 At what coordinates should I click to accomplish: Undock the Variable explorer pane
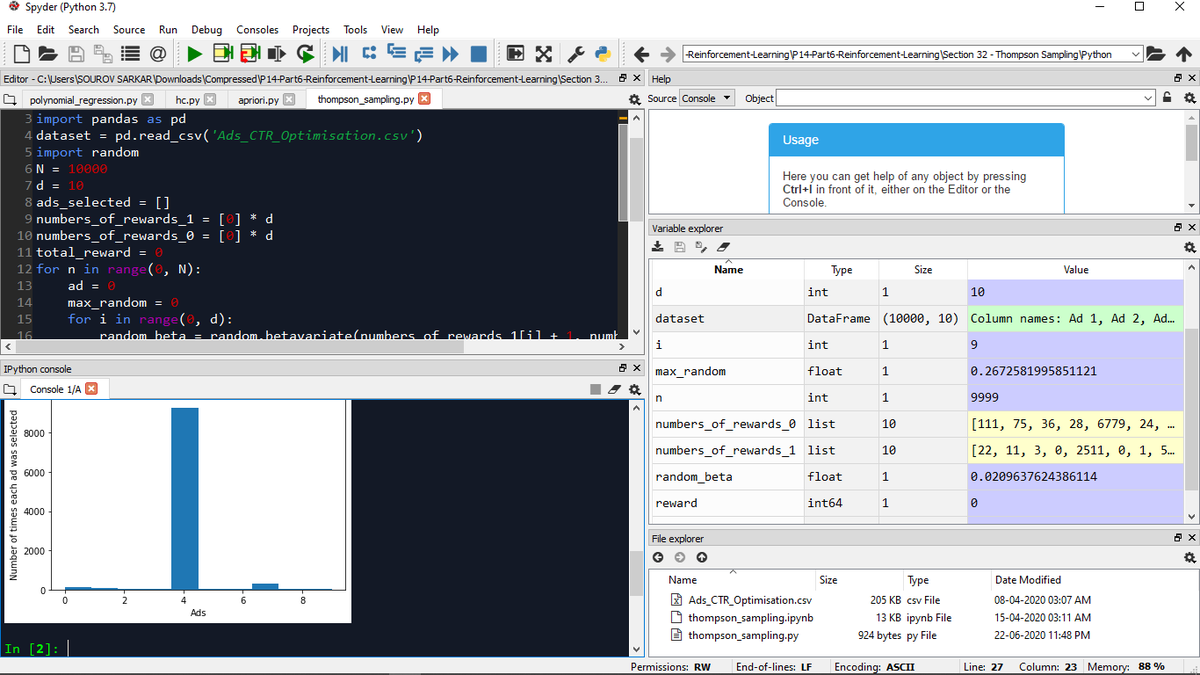(1178, 228)
